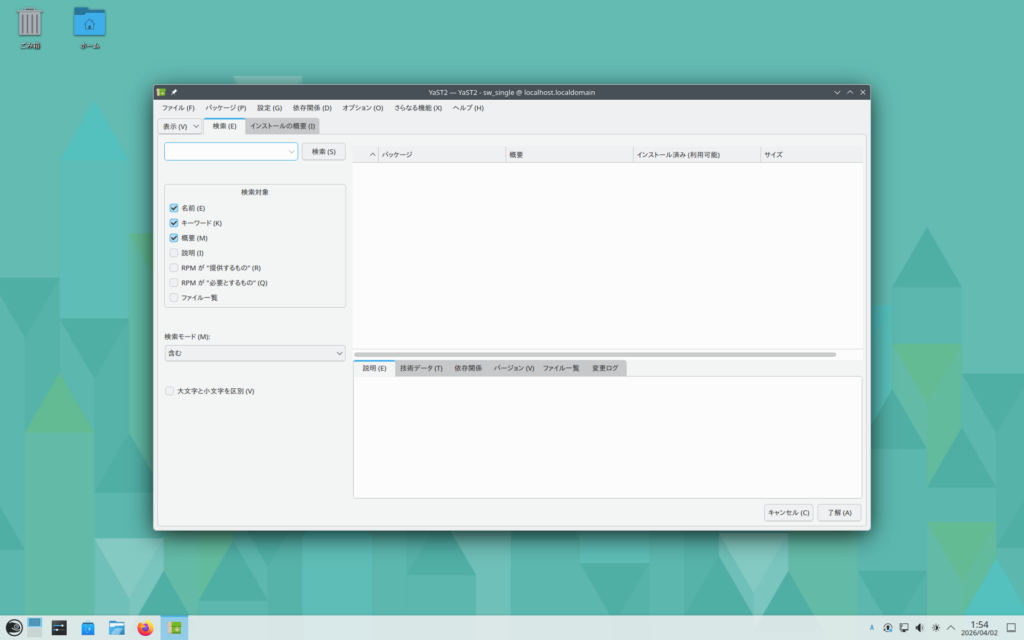The width and height of the screenshot is (1024, 640).
Task: Open the ホーム folder desktop icon
Action: [89, 23]
